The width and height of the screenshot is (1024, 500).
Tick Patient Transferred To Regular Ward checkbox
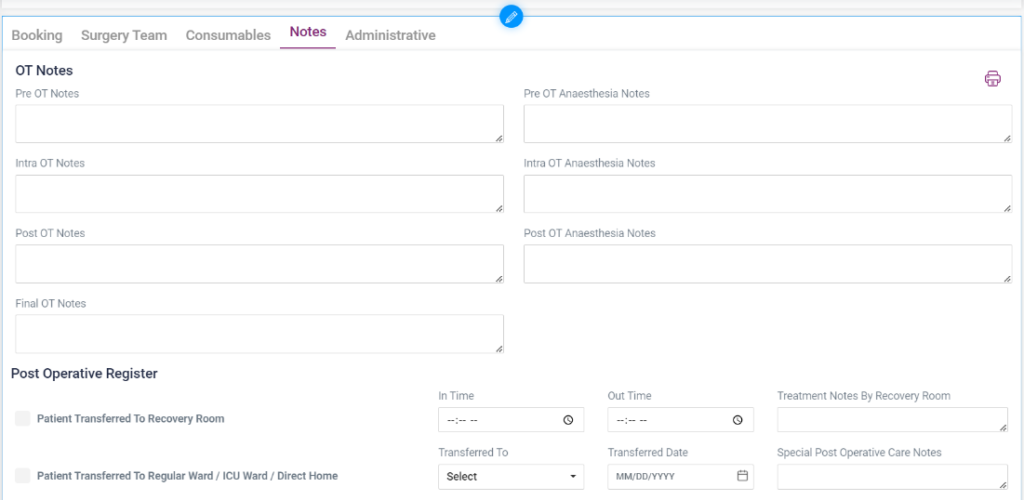coord(23,476)
